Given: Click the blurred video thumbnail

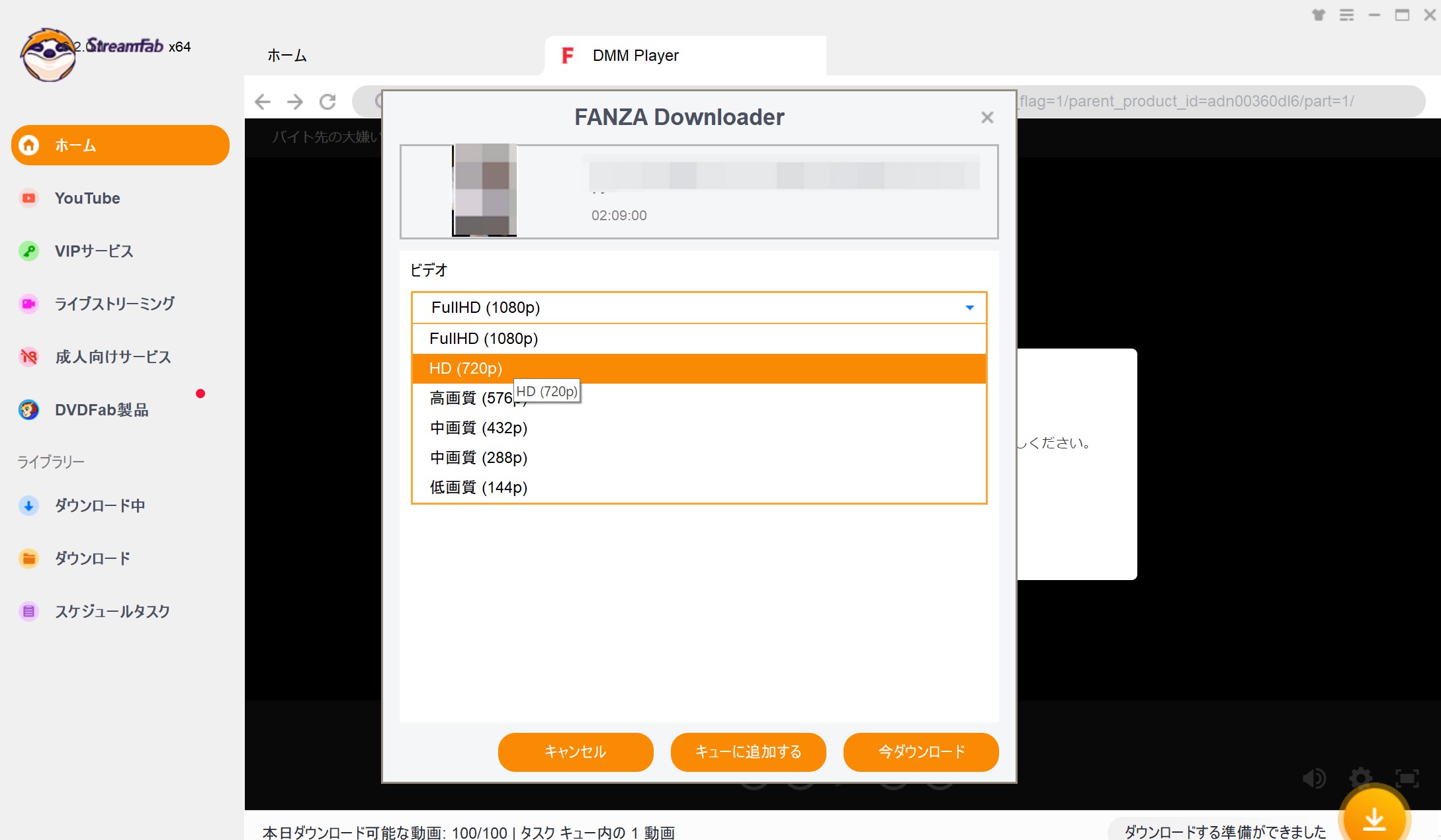Looking at the screenshot, I should pos(484,190).
